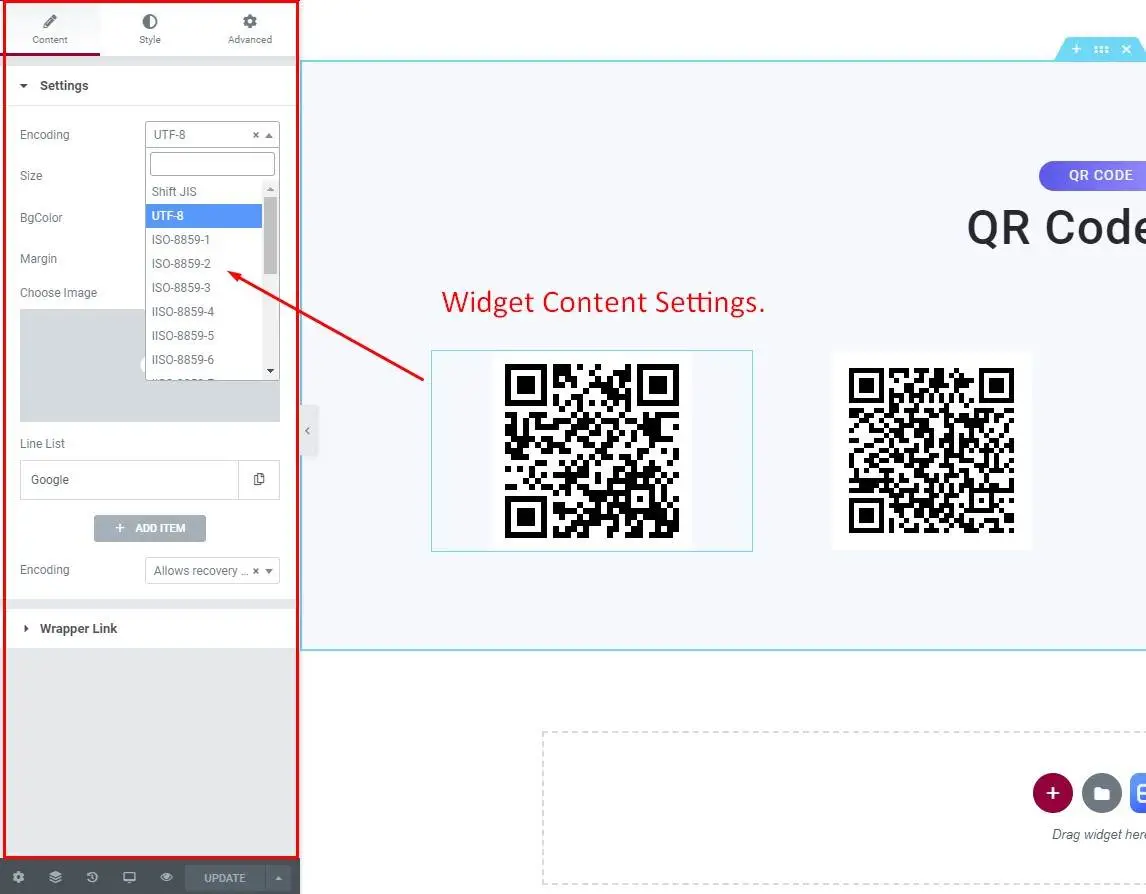Click the Choose Image placeholder area

click(150, 365)
